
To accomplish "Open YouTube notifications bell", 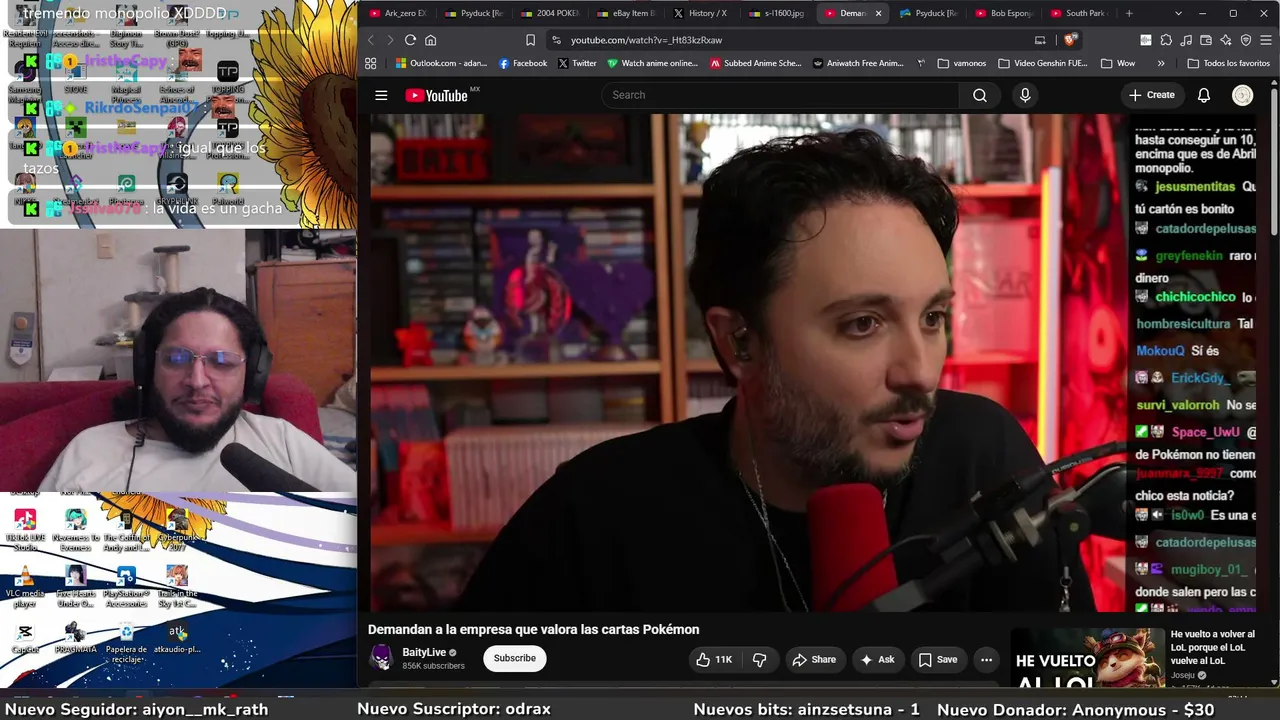I will pyautogui.click(x=1204, y=95).
